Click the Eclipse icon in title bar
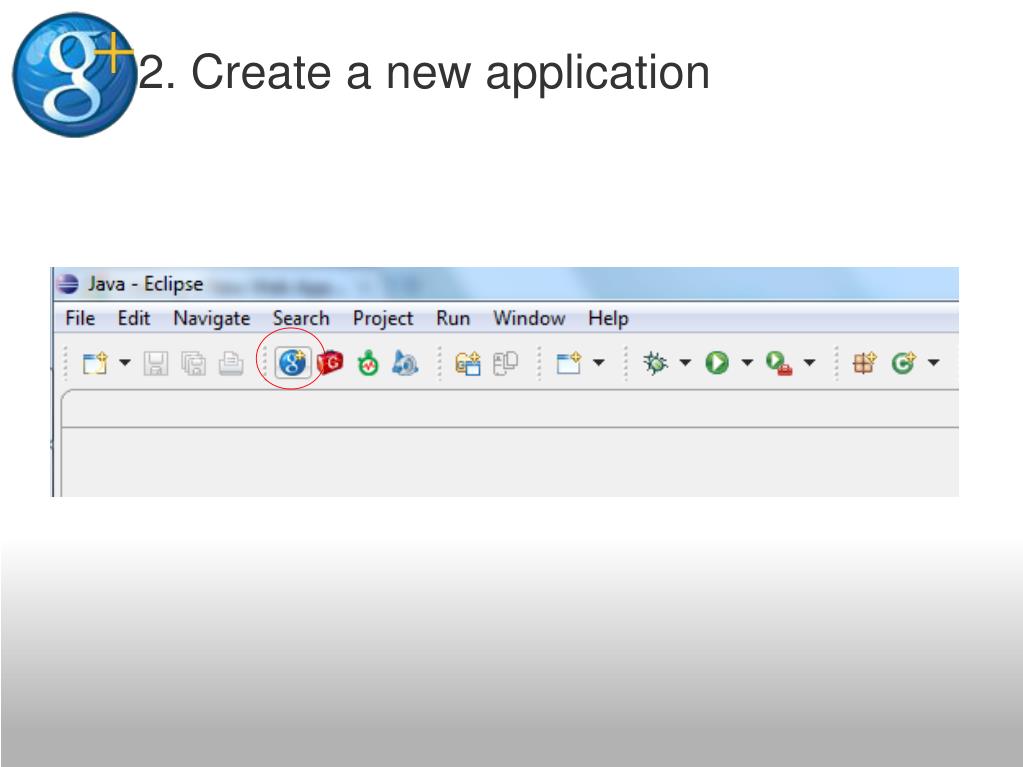The height and width of the screenshot is (767, 1023). (x=67, y=284)
